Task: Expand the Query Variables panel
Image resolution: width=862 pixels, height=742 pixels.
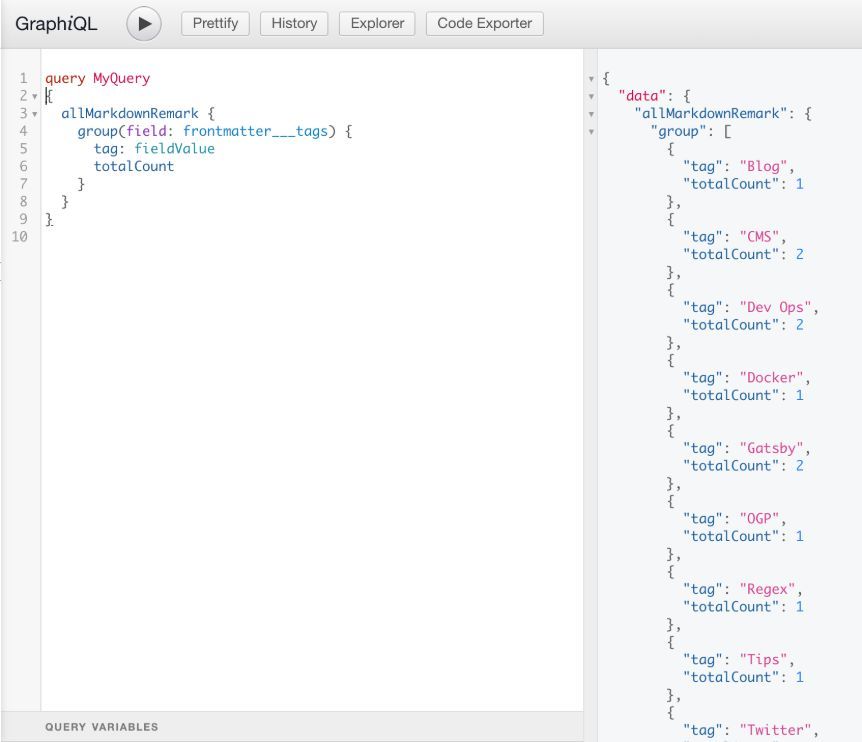Action: 292,727
